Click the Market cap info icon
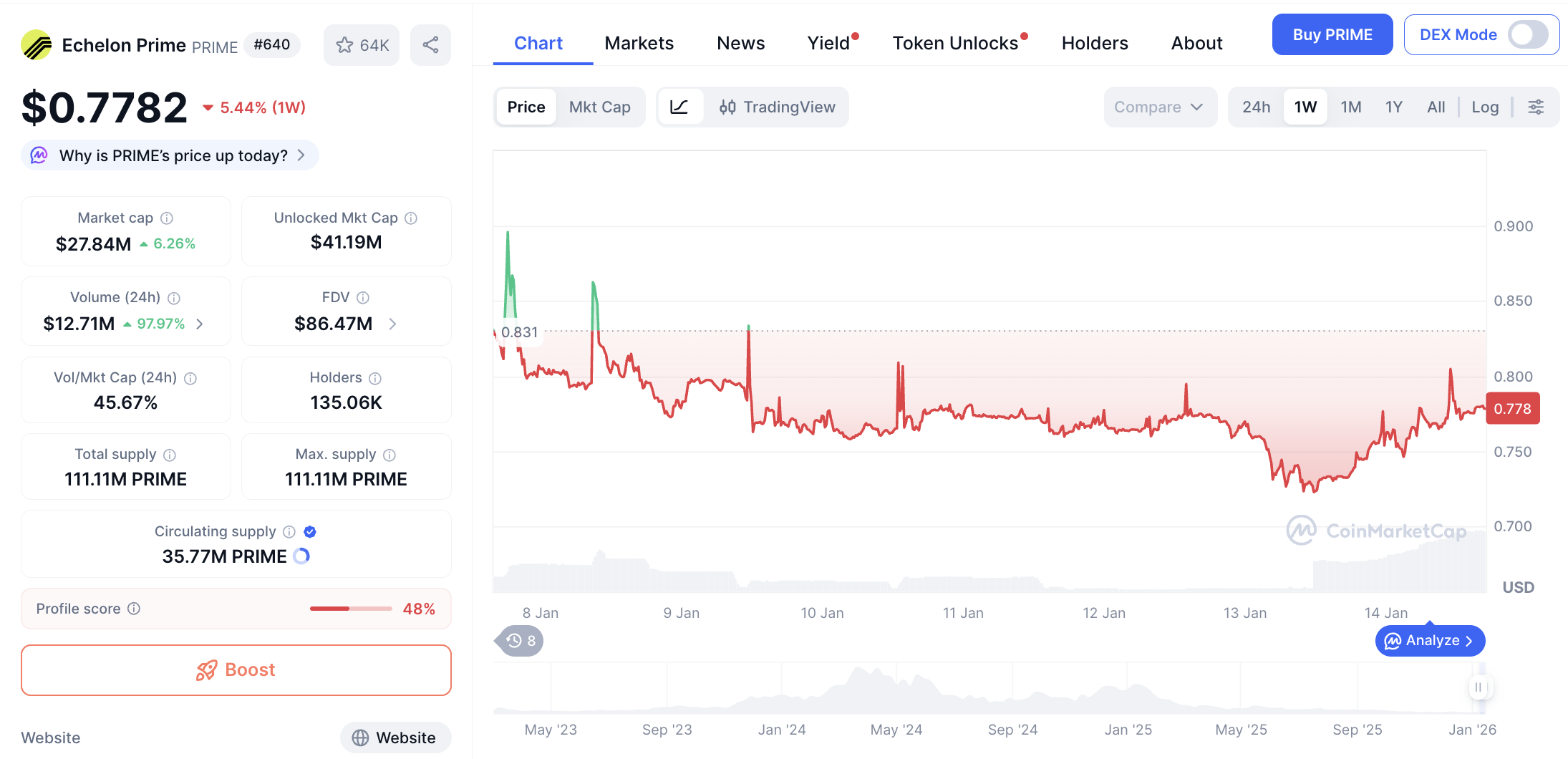The image size is (1568, 759). 167,218
